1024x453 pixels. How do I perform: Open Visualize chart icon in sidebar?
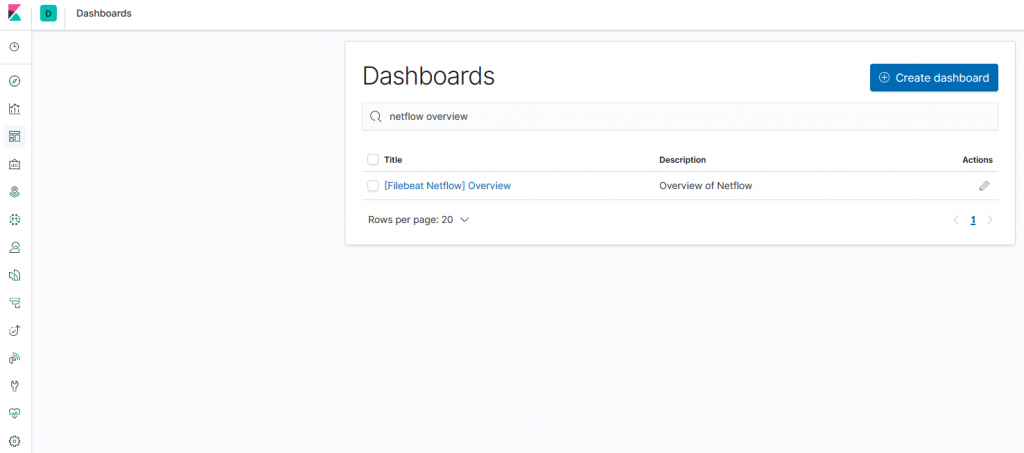coord(14,108)
